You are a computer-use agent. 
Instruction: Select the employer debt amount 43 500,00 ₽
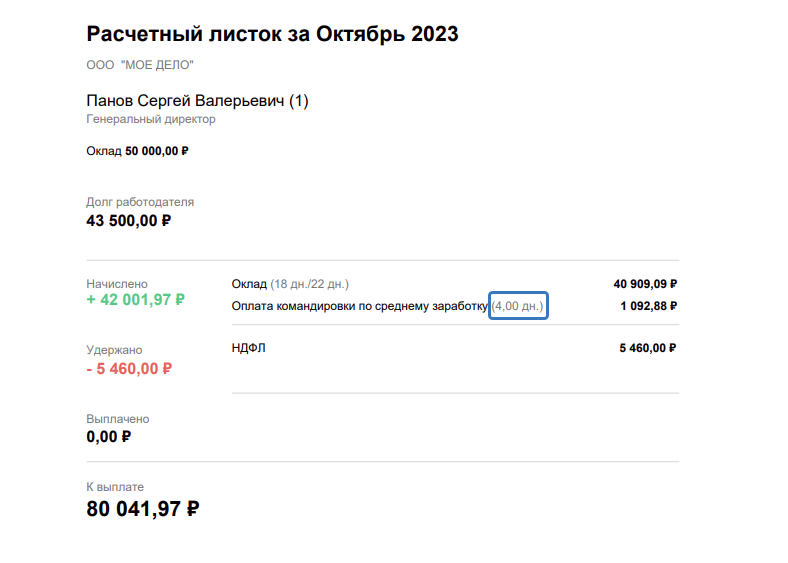(x=129, y=221)
